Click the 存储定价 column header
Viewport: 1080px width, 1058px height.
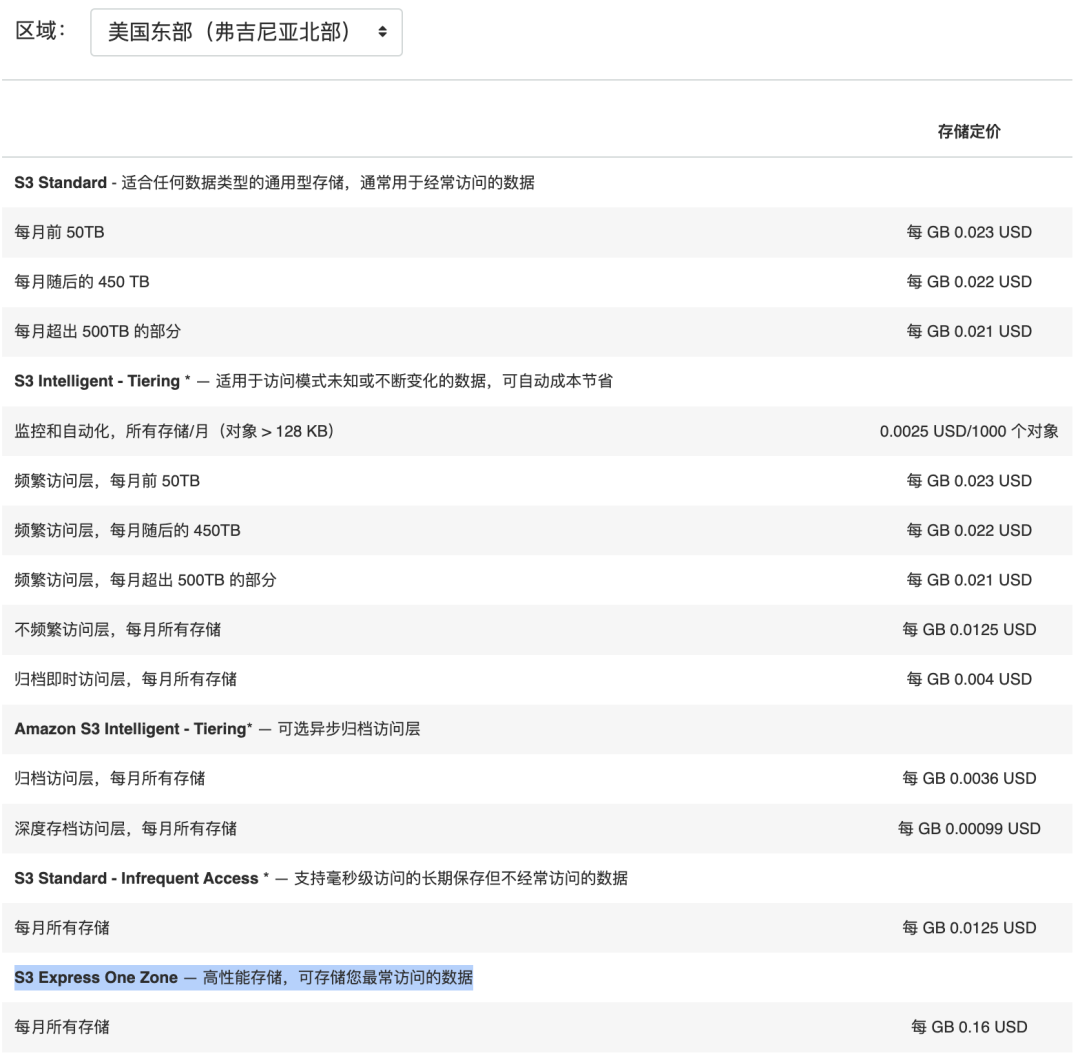(x=968, y=132)
